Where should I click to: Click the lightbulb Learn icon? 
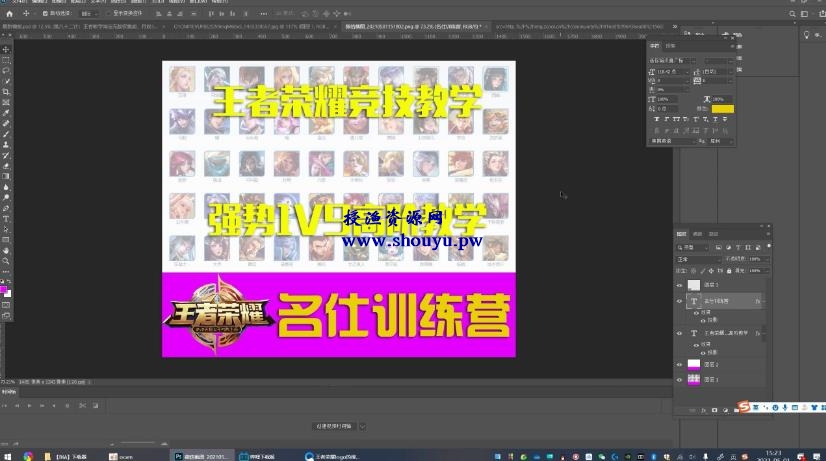point(807,35)
